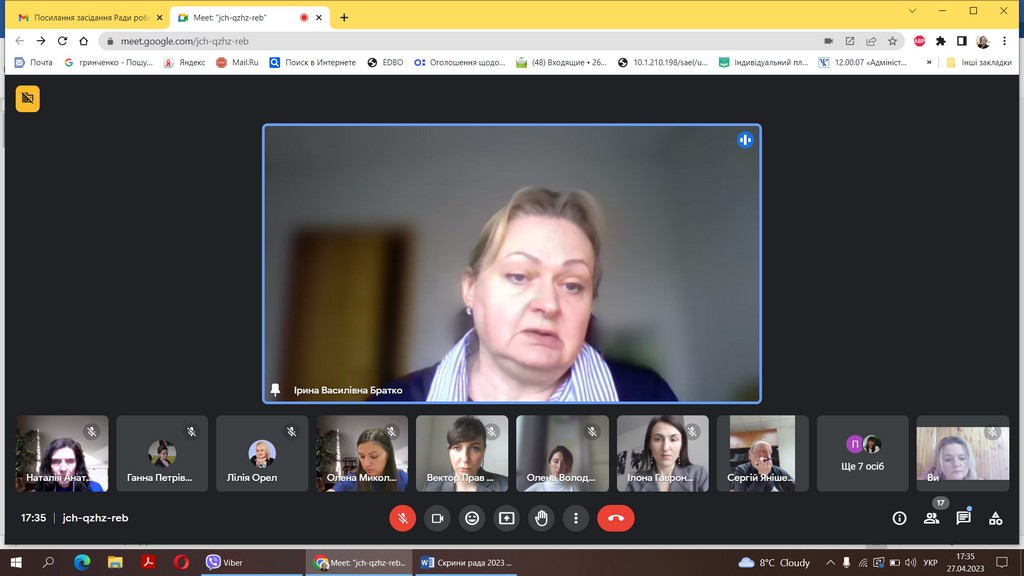The image size is (1024, 576).
Task: Open the 'Ще 7 осіб' participants tile
Action: 863,453
